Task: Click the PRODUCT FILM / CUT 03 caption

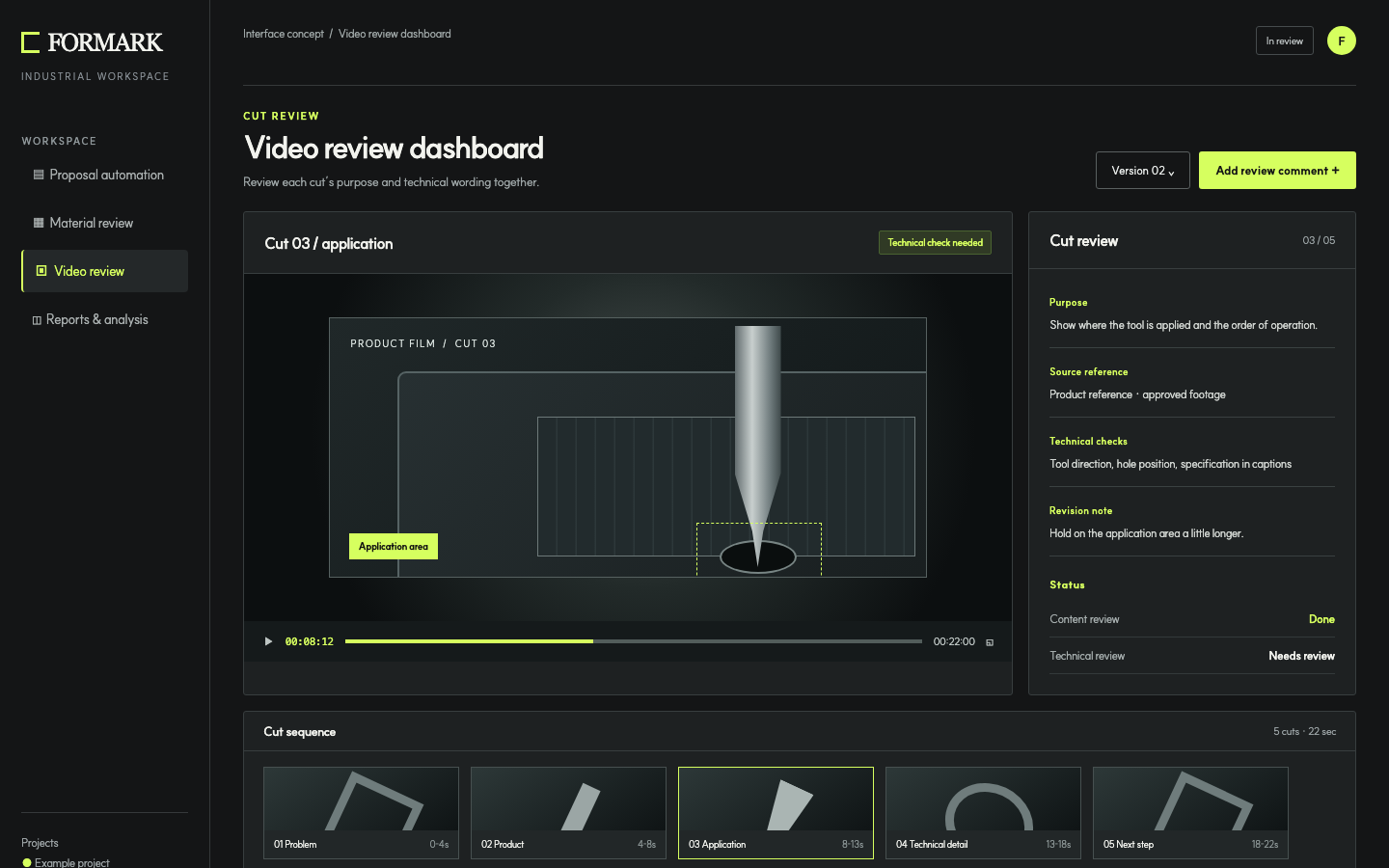Action: pos(422,343)
